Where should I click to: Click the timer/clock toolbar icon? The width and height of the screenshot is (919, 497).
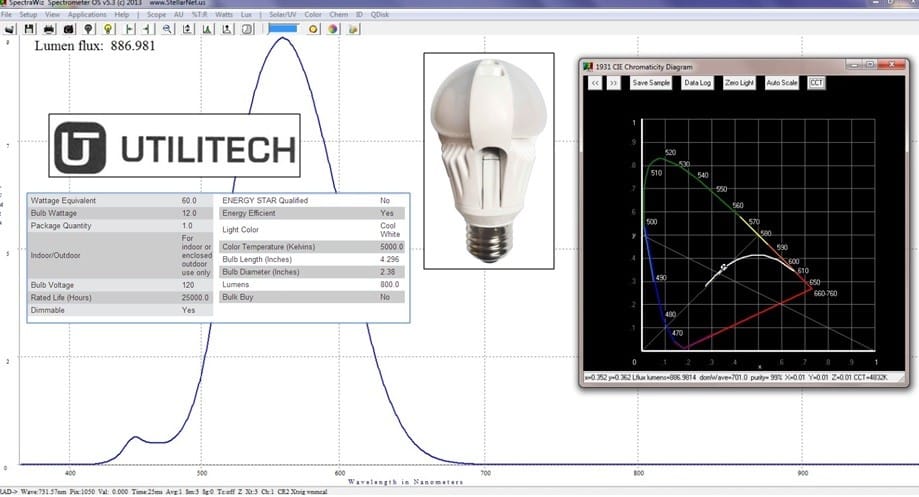coord(247,29)
